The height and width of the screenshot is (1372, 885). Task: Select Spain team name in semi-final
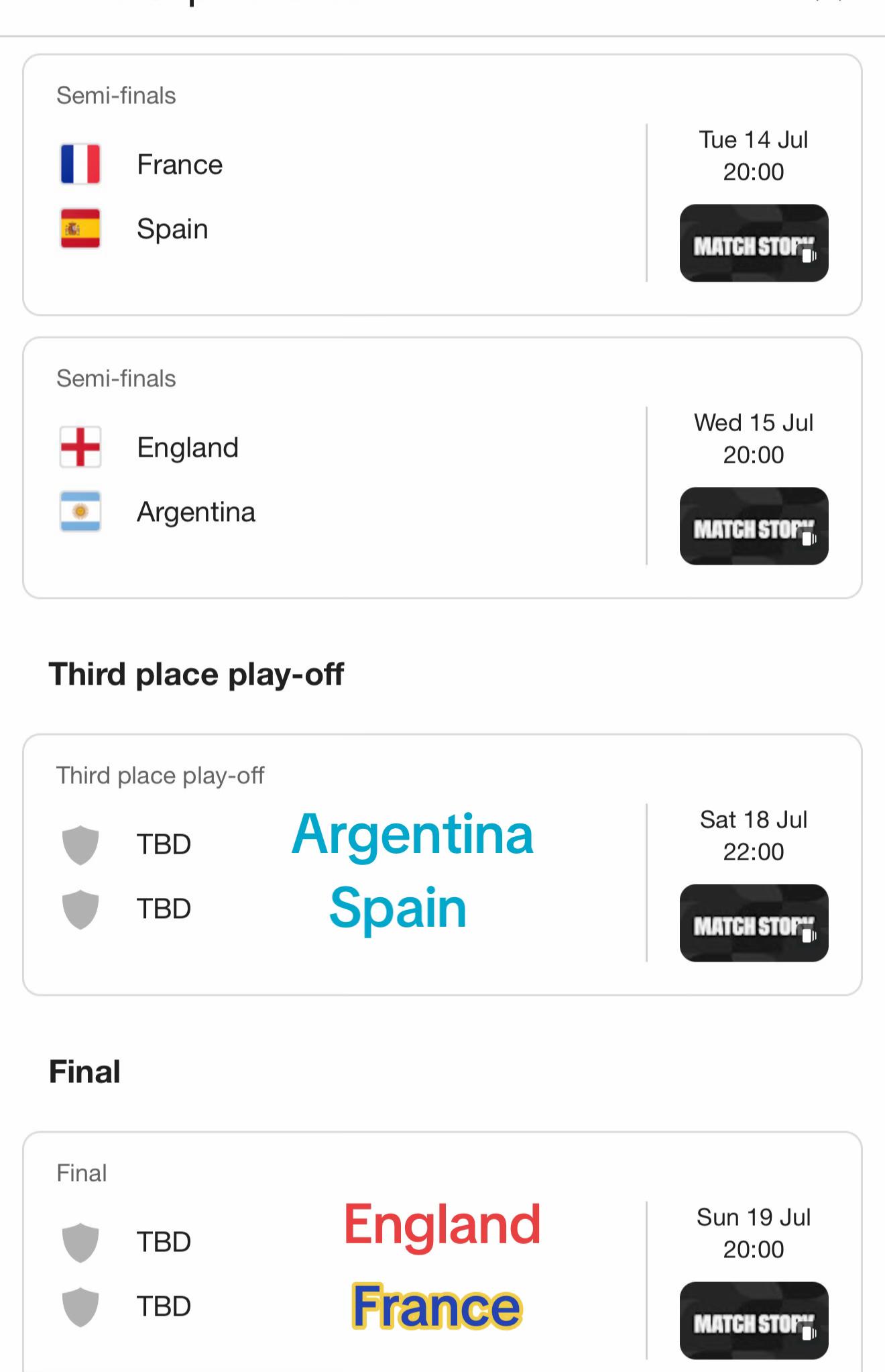click(x=172, y=229)
